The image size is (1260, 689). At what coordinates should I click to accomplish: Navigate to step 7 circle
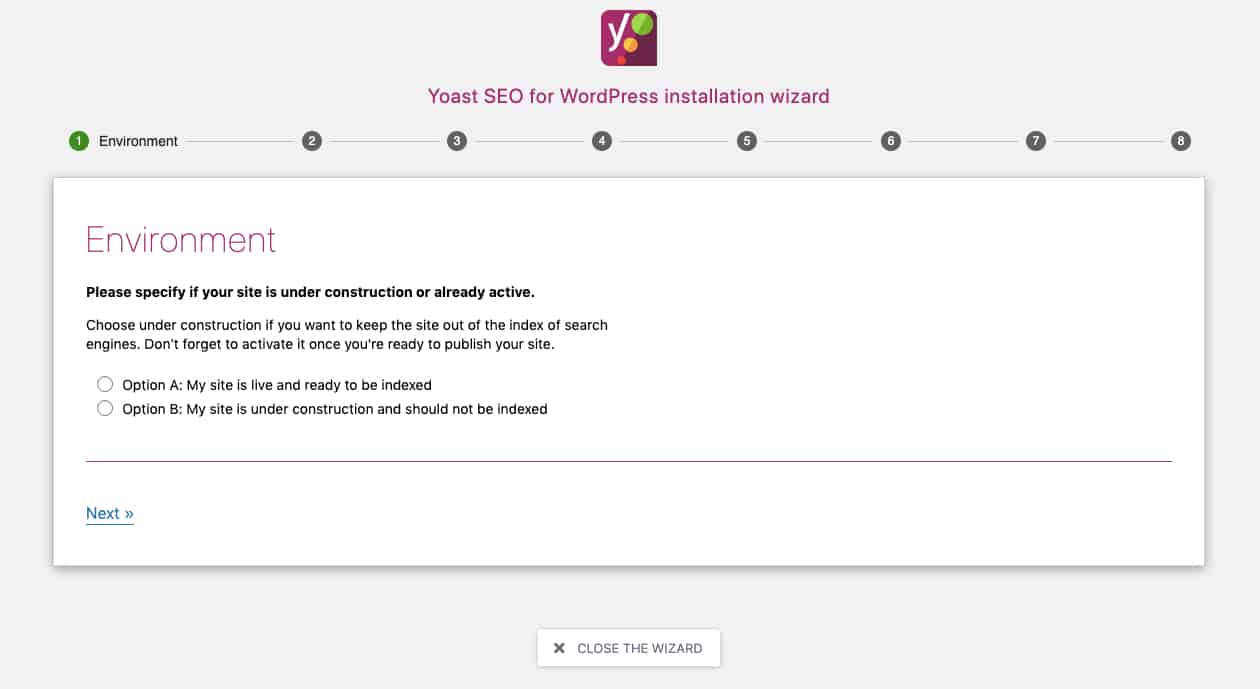point(1036,141)
